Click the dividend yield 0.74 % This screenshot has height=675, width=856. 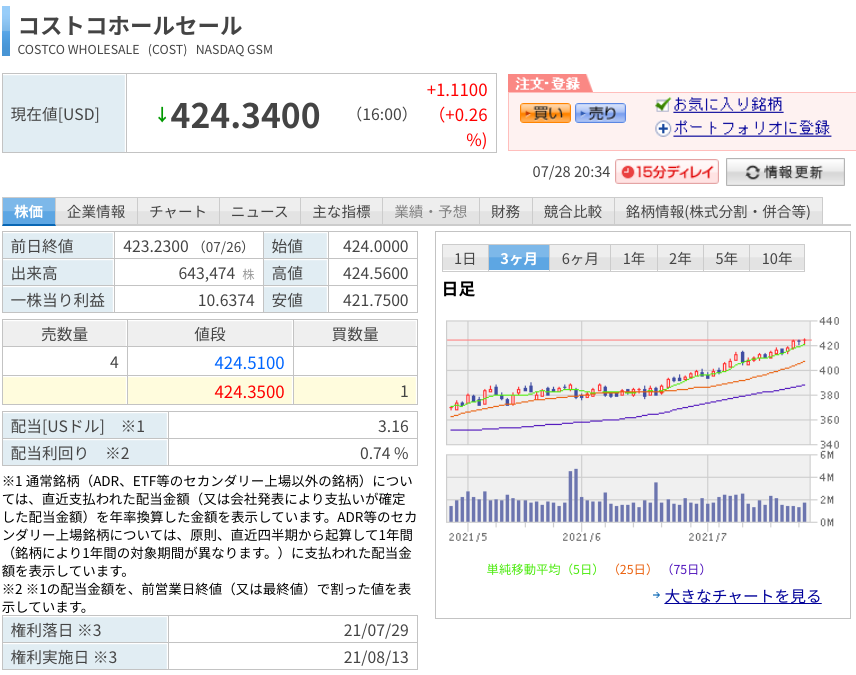tap(384, 453)
